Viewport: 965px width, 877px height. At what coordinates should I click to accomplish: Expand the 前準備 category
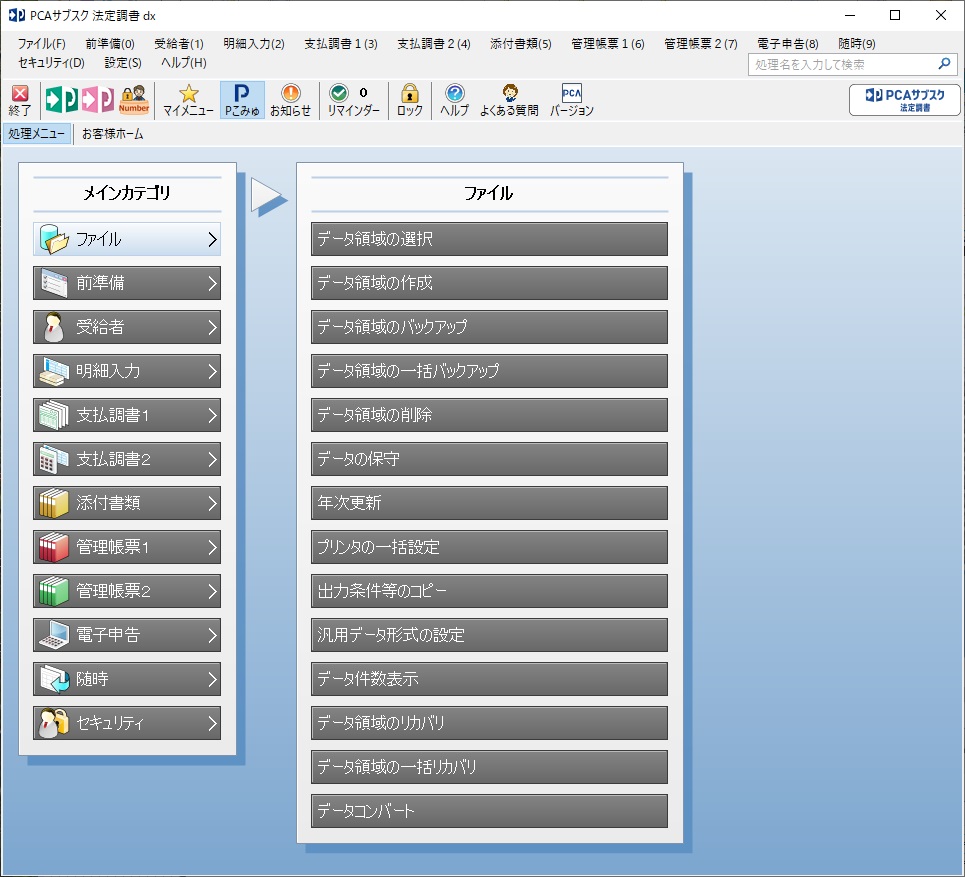(x=127, y=283)
